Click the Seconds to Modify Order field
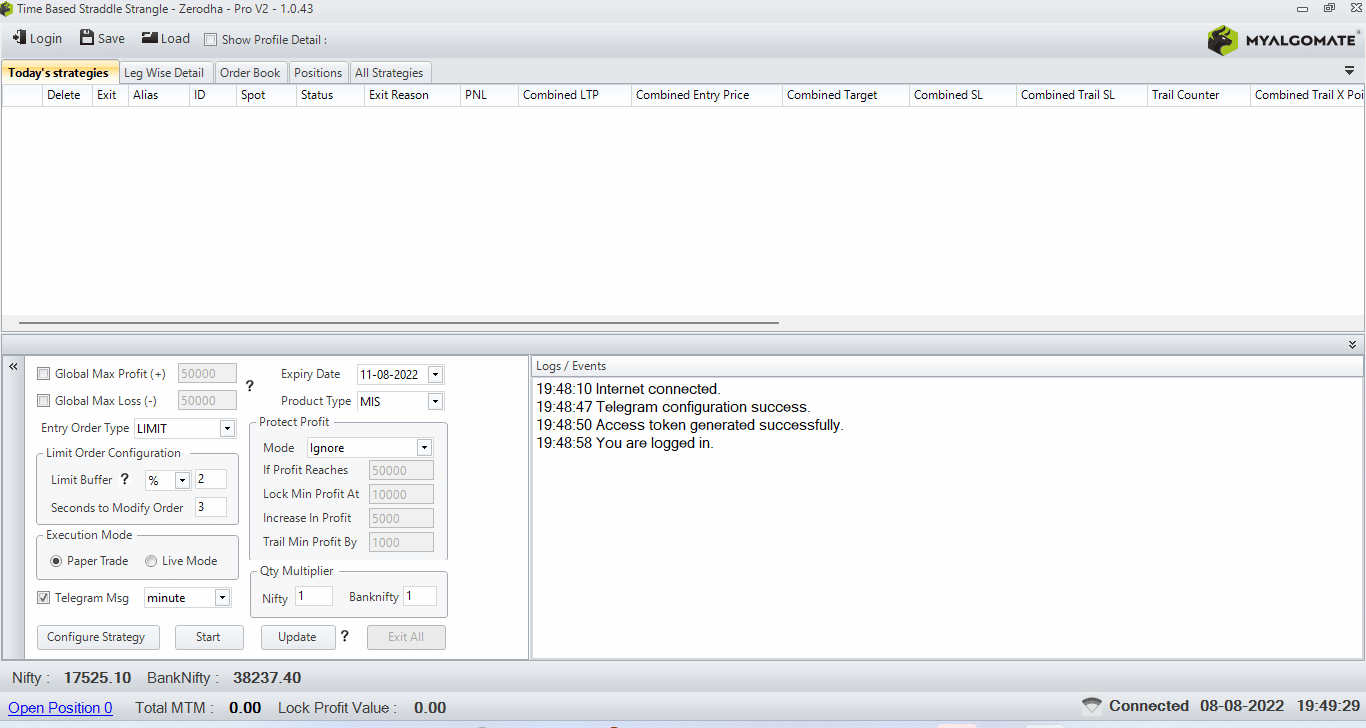This screenshot has width=1366, height=728. (211, 507)
